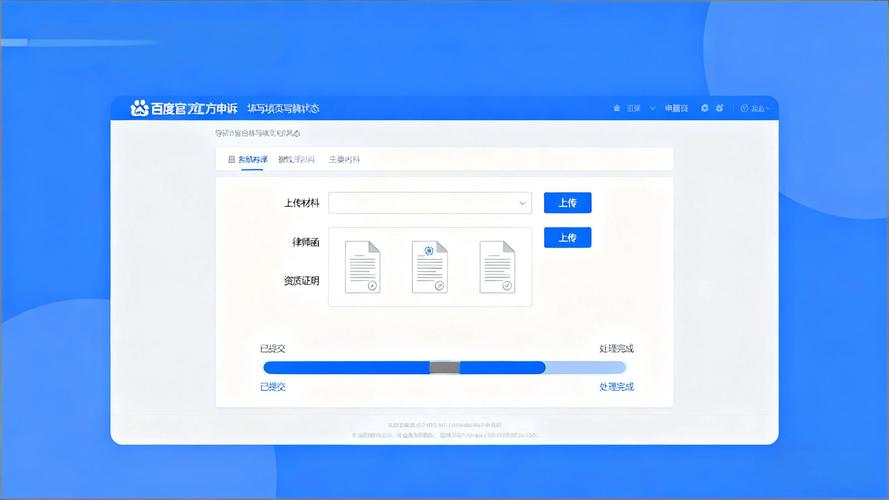Open the leftmost document thumbnail
Viewport: 889px width, 500px height.
pos(362,267)
